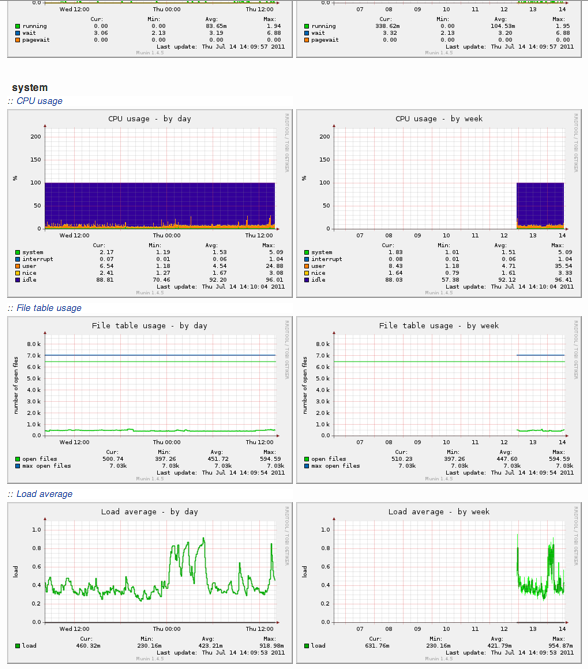Click orange user legend swatch in weekly CPU
The image size is (588, 669).
point(306,266)
